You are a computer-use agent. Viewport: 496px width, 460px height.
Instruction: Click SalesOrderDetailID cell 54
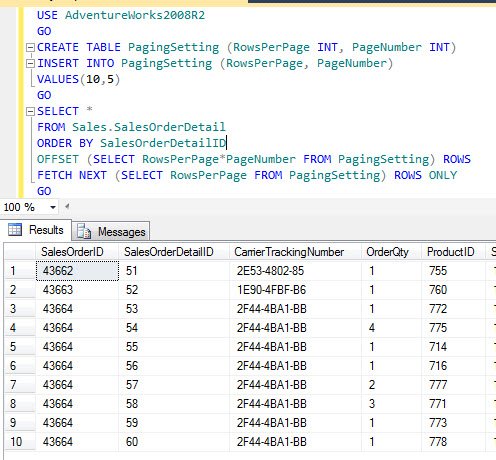pos(174,328)
